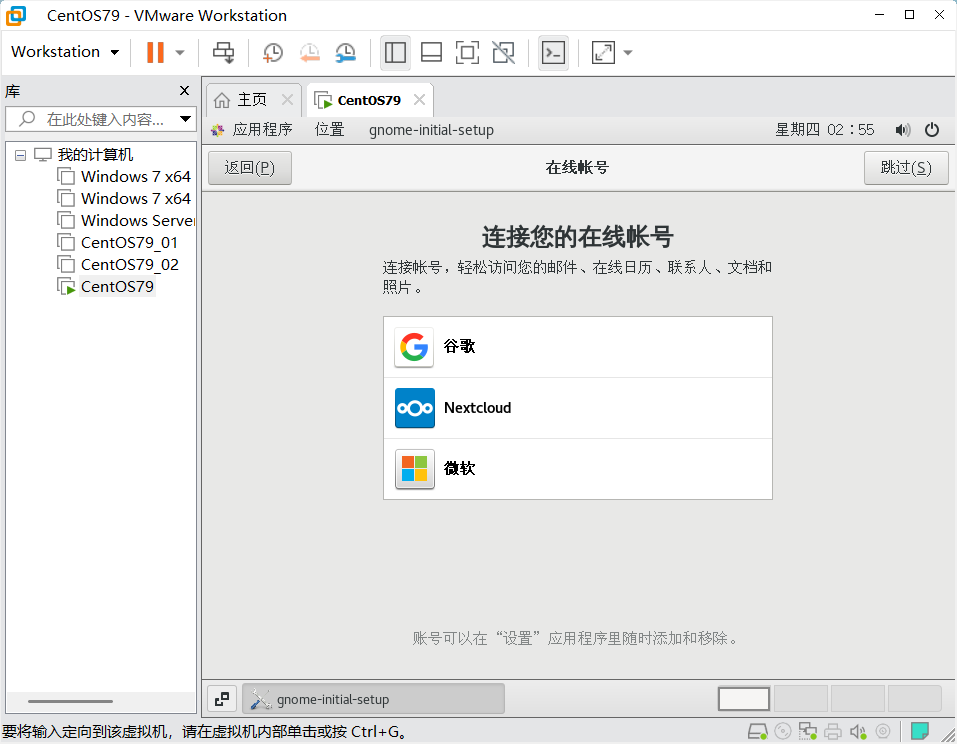Click the library horizontal scrollbar
This screenshot has height=744, width=957.
click(x=70, y=701)
